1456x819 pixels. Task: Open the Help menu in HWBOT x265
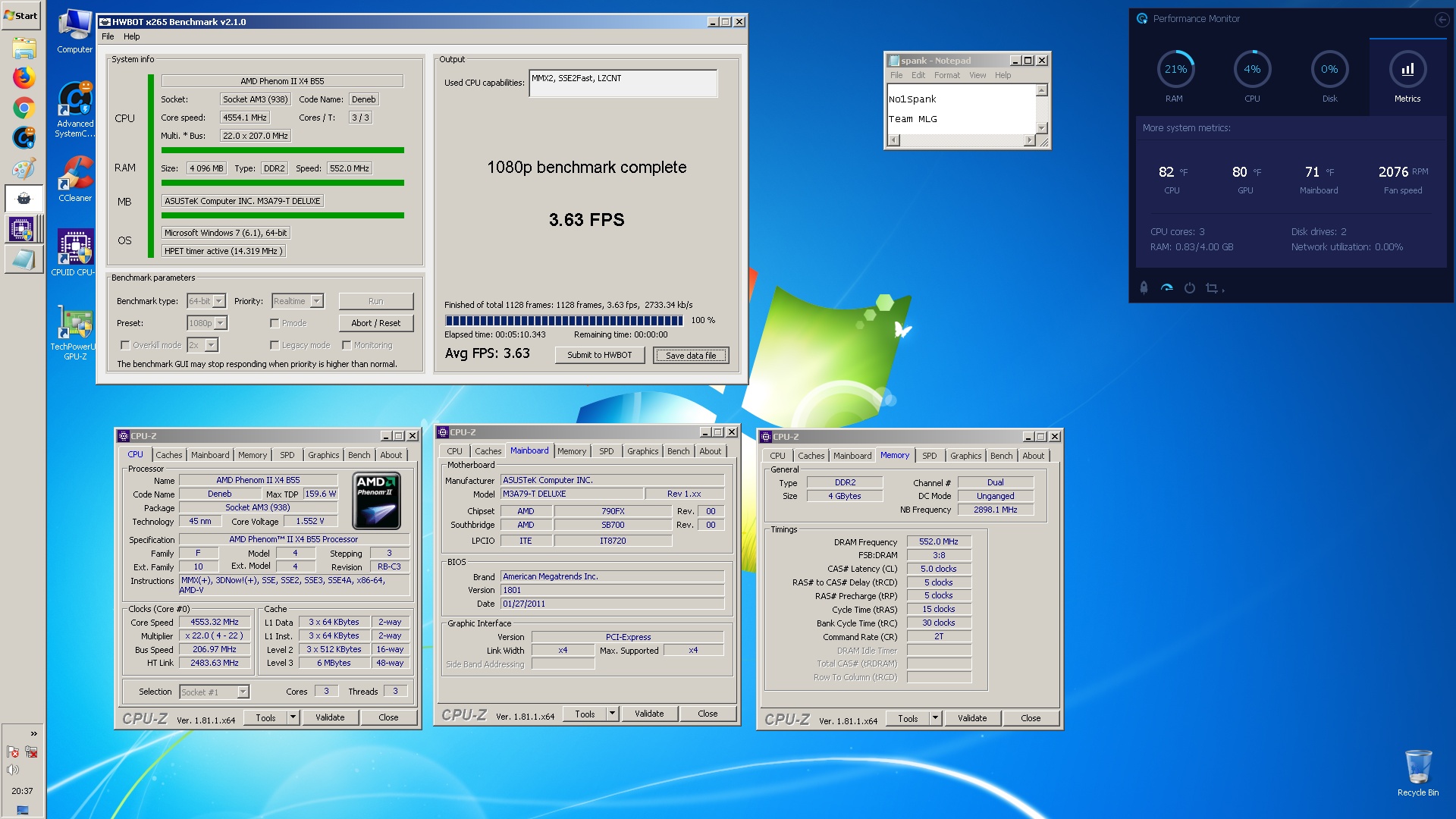pos(132,36)
